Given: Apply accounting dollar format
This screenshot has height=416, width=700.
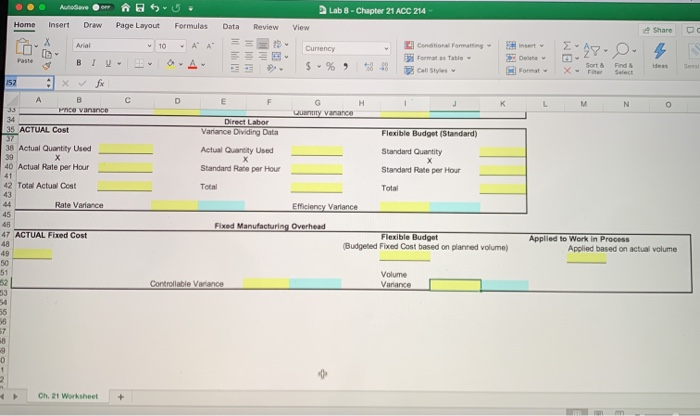Looking at the screenshot, I should pyautogui.click(x=308, y=67).
